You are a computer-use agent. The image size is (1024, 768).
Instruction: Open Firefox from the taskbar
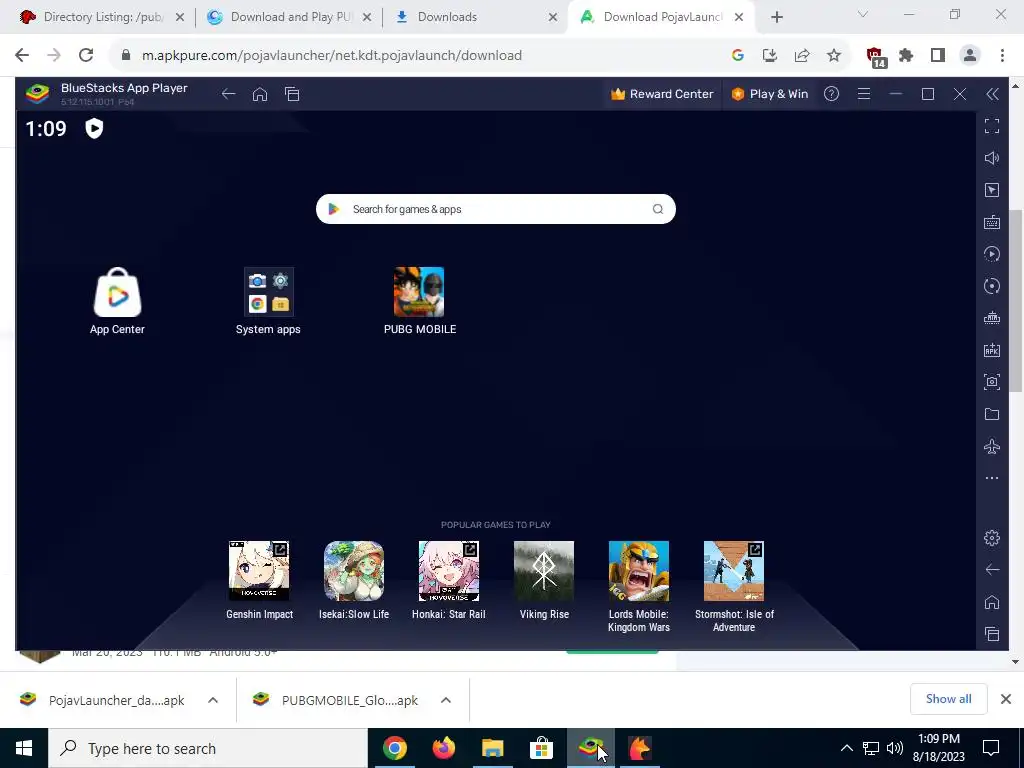coord(443,748)
